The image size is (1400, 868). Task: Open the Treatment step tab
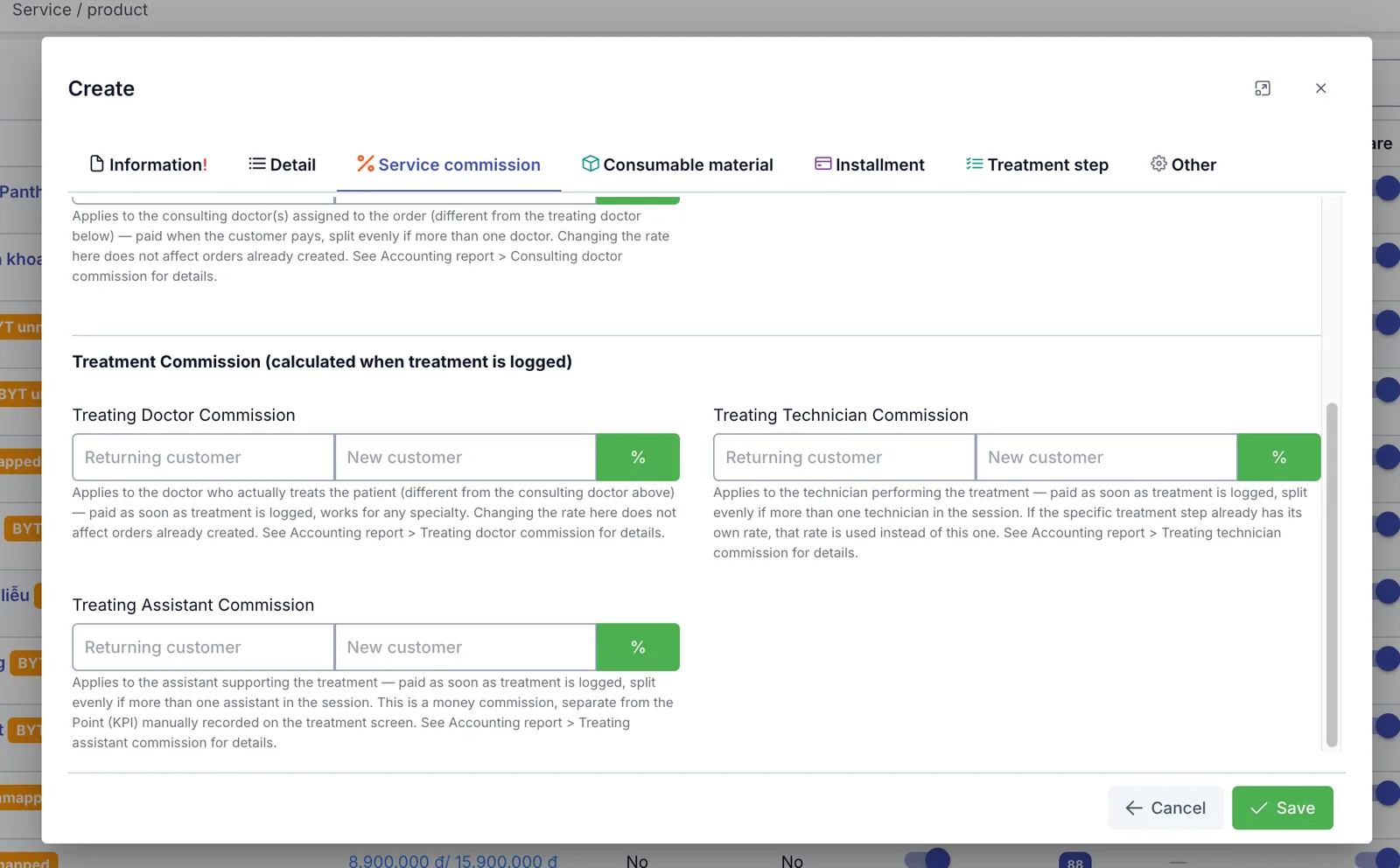point(1037,164)
